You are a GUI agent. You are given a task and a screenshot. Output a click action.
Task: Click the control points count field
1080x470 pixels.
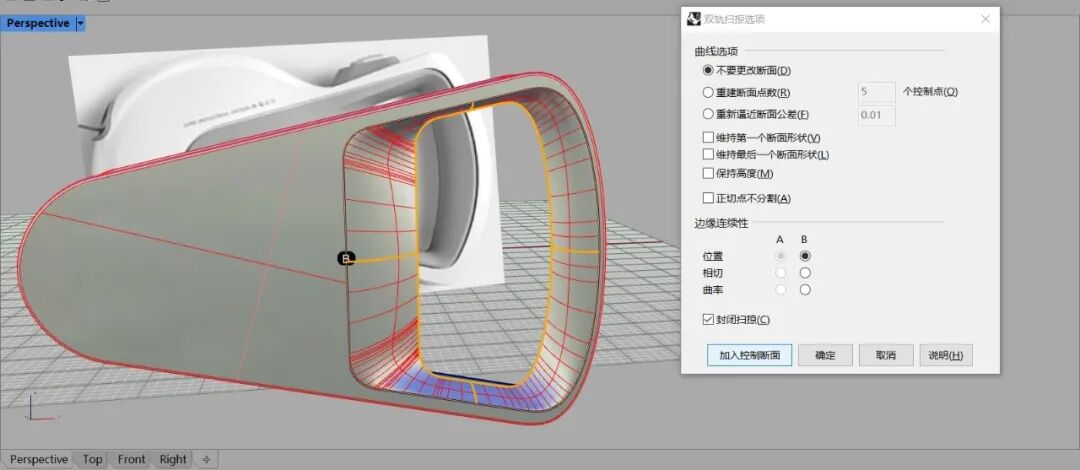click(877, 92)
